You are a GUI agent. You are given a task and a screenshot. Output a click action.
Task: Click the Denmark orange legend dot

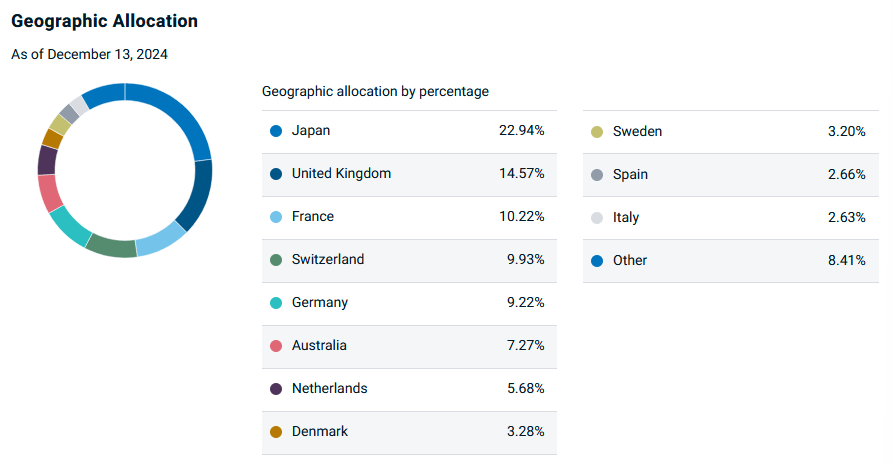point(276,432)
